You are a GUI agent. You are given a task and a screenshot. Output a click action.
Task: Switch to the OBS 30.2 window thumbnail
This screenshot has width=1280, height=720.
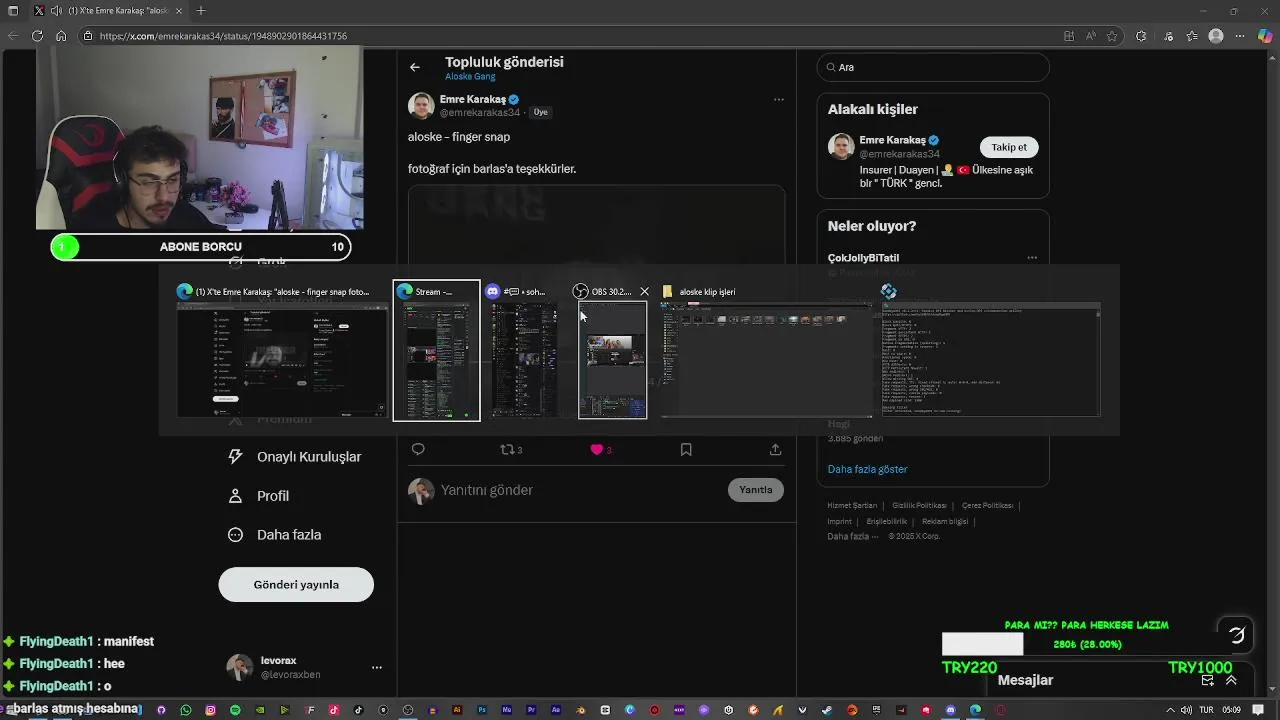[612, 360]
